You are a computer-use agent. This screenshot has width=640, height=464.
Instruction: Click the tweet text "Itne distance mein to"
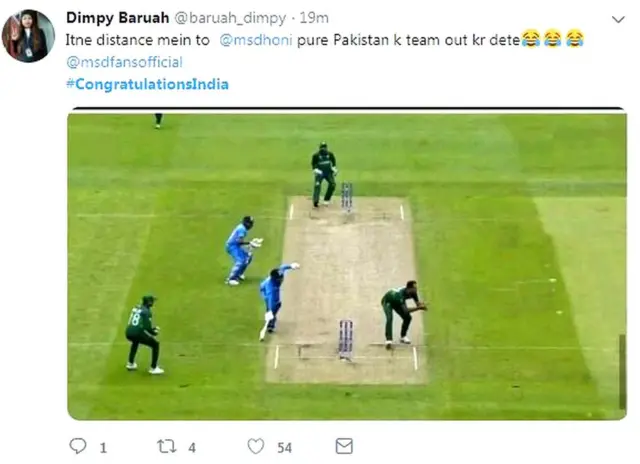pyautogui.click(x=135, y=39)
